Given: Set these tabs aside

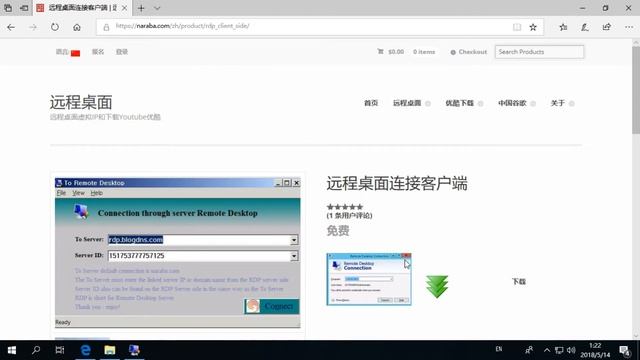Looking at the screenshot, I should point(24,8).
